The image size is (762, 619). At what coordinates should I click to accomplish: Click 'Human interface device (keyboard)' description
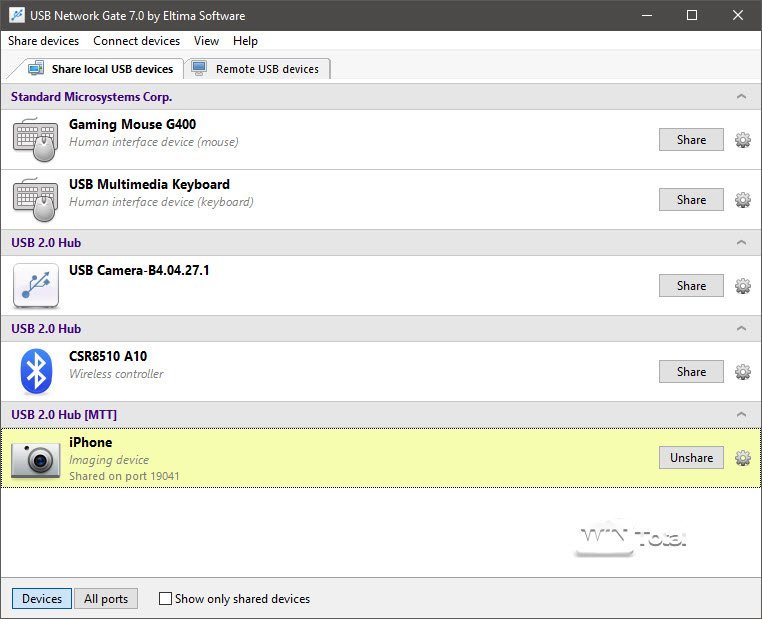pyautogui.click(x=161, y=202)
